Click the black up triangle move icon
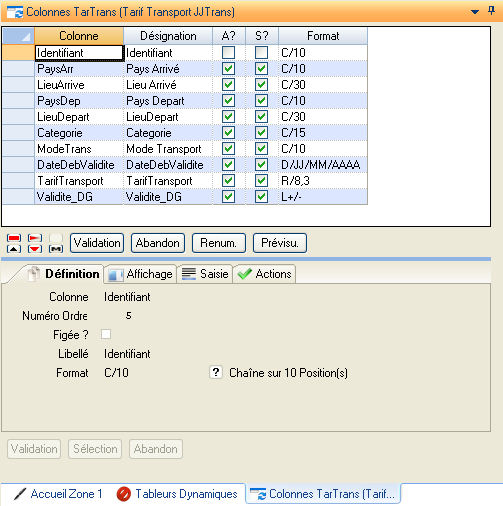This screenshot has height=506, width=503. pos(14,249)
